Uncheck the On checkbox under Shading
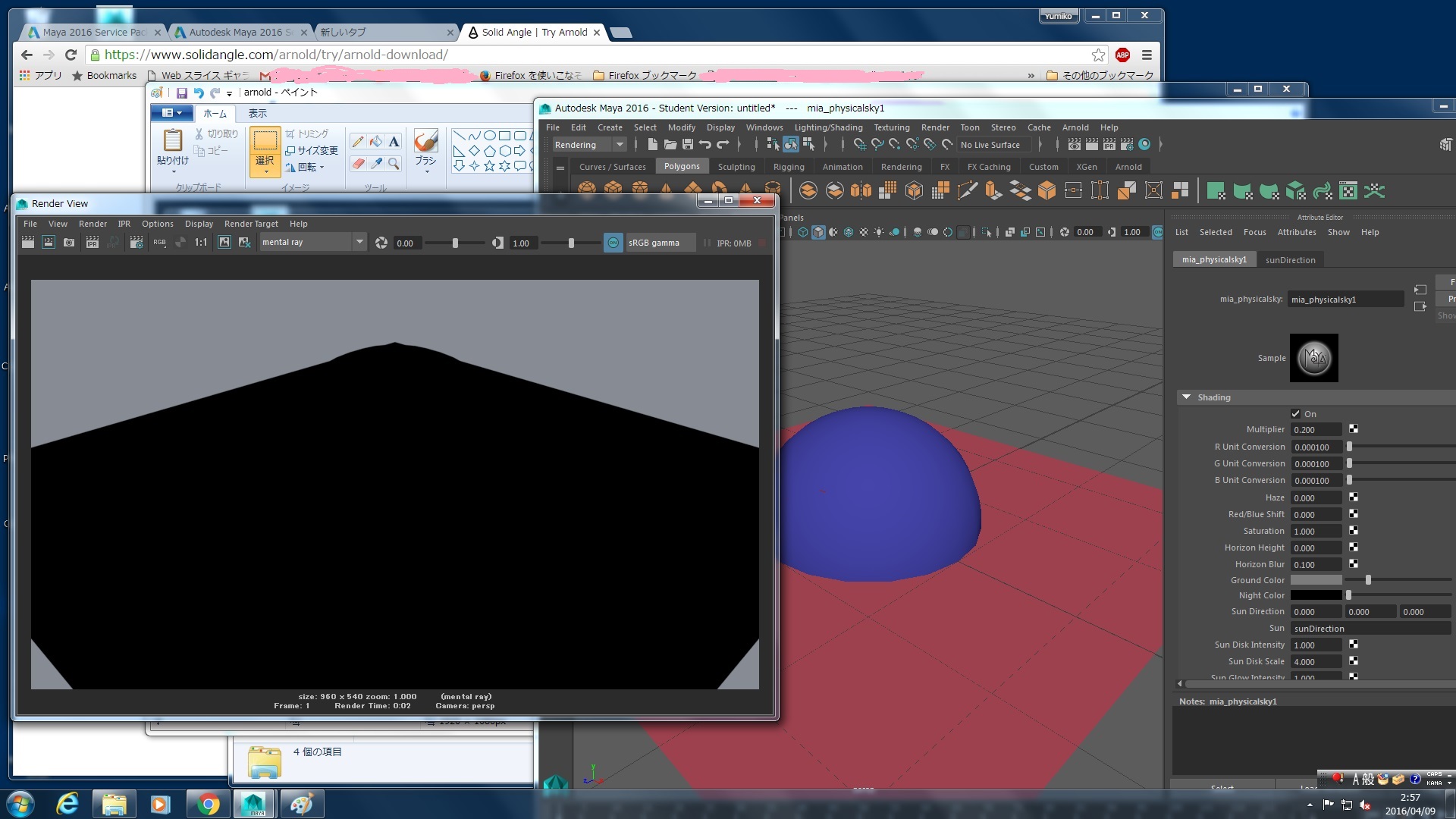Viewport: 1456px width, 819px height. click(x=1296, y=414)
